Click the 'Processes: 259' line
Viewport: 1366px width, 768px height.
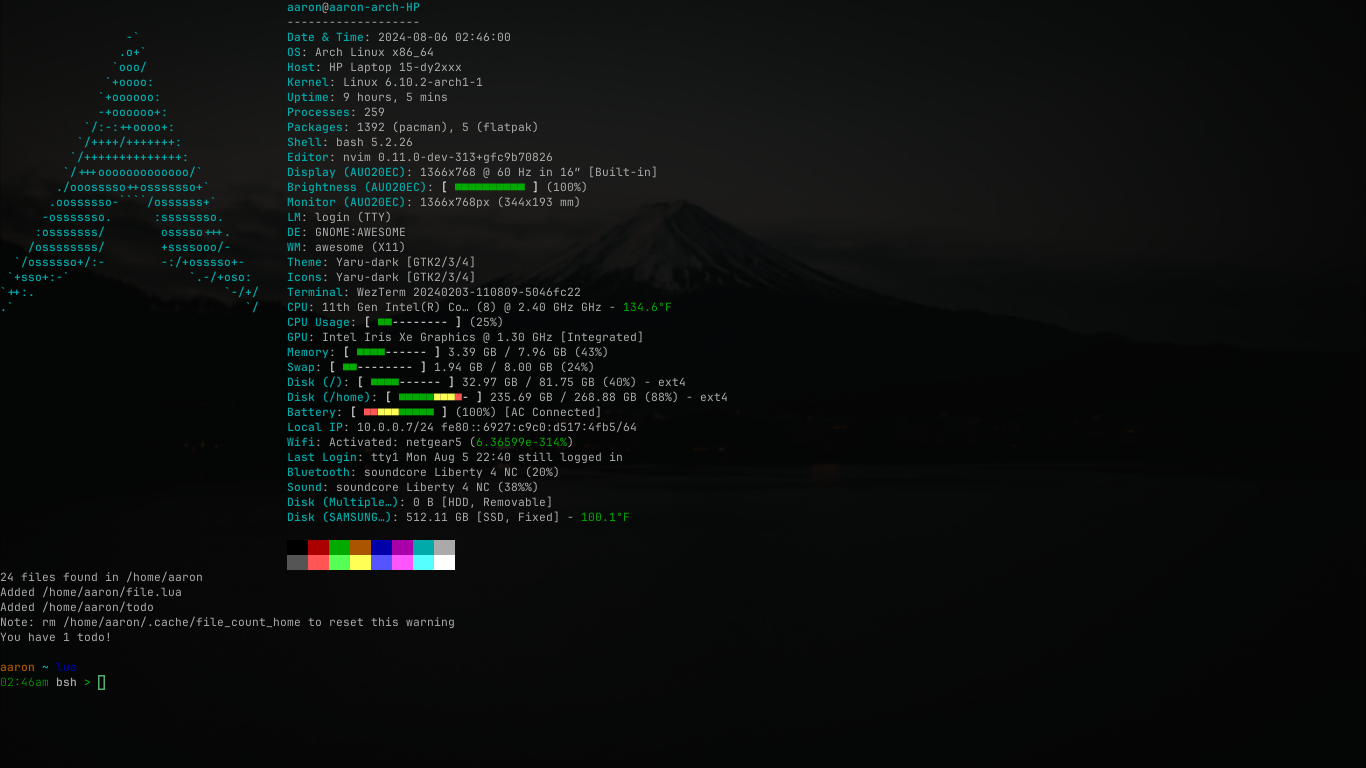[x=336, y=112]
